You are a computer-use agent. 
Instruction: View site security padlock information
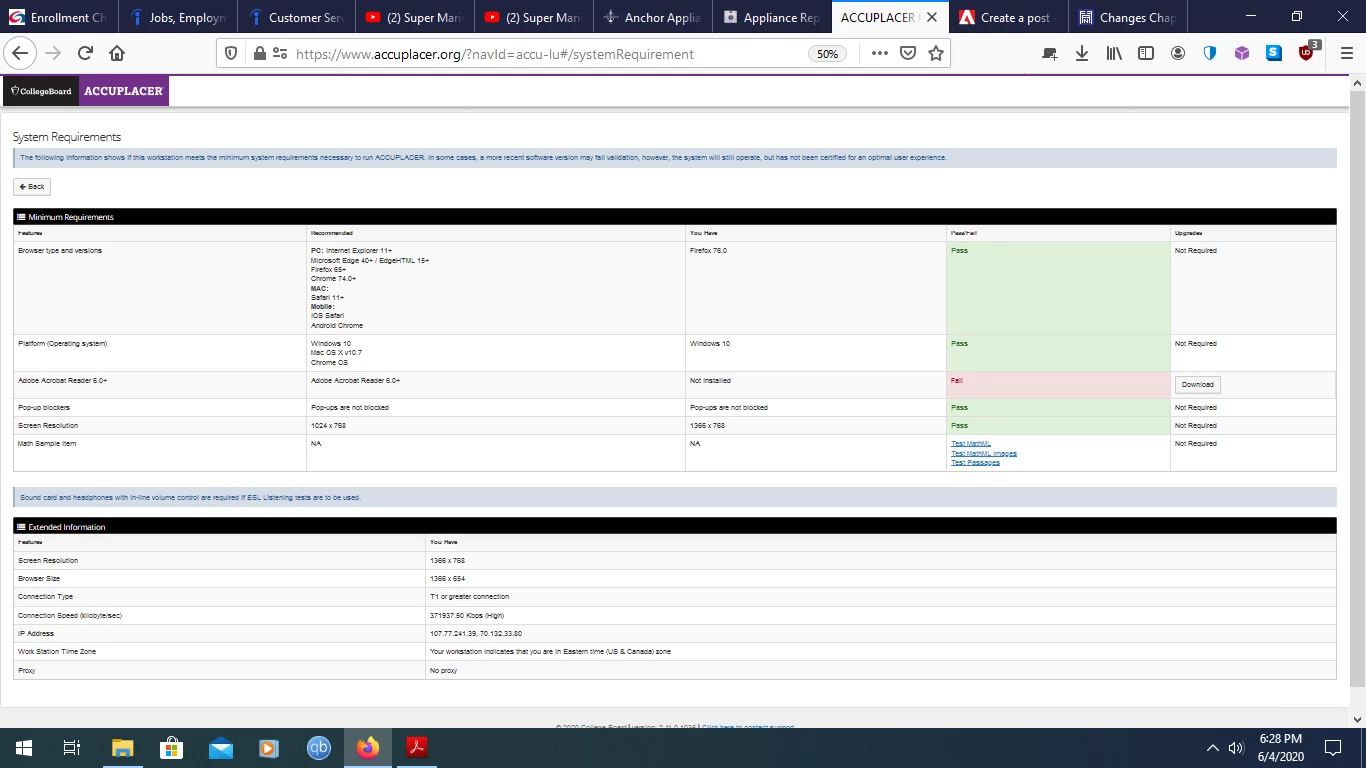pyautogui.click(x=259, y=54)
